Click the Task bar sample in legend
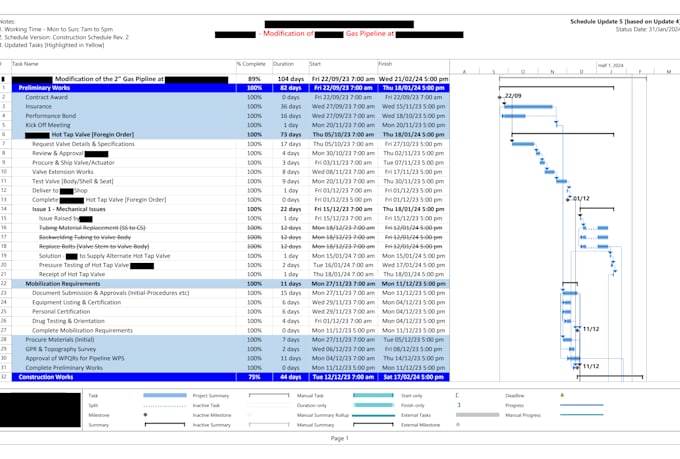680x459 pixels. [x=165, y=395]
